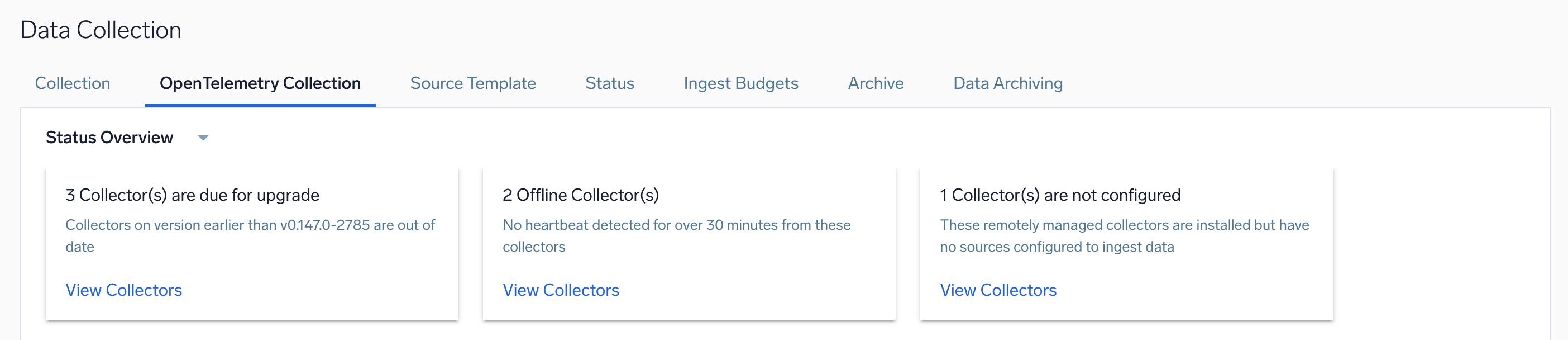1568x340 pixels.
Task: View Collectors link under Offline Collectors
Action: (561, 290)
